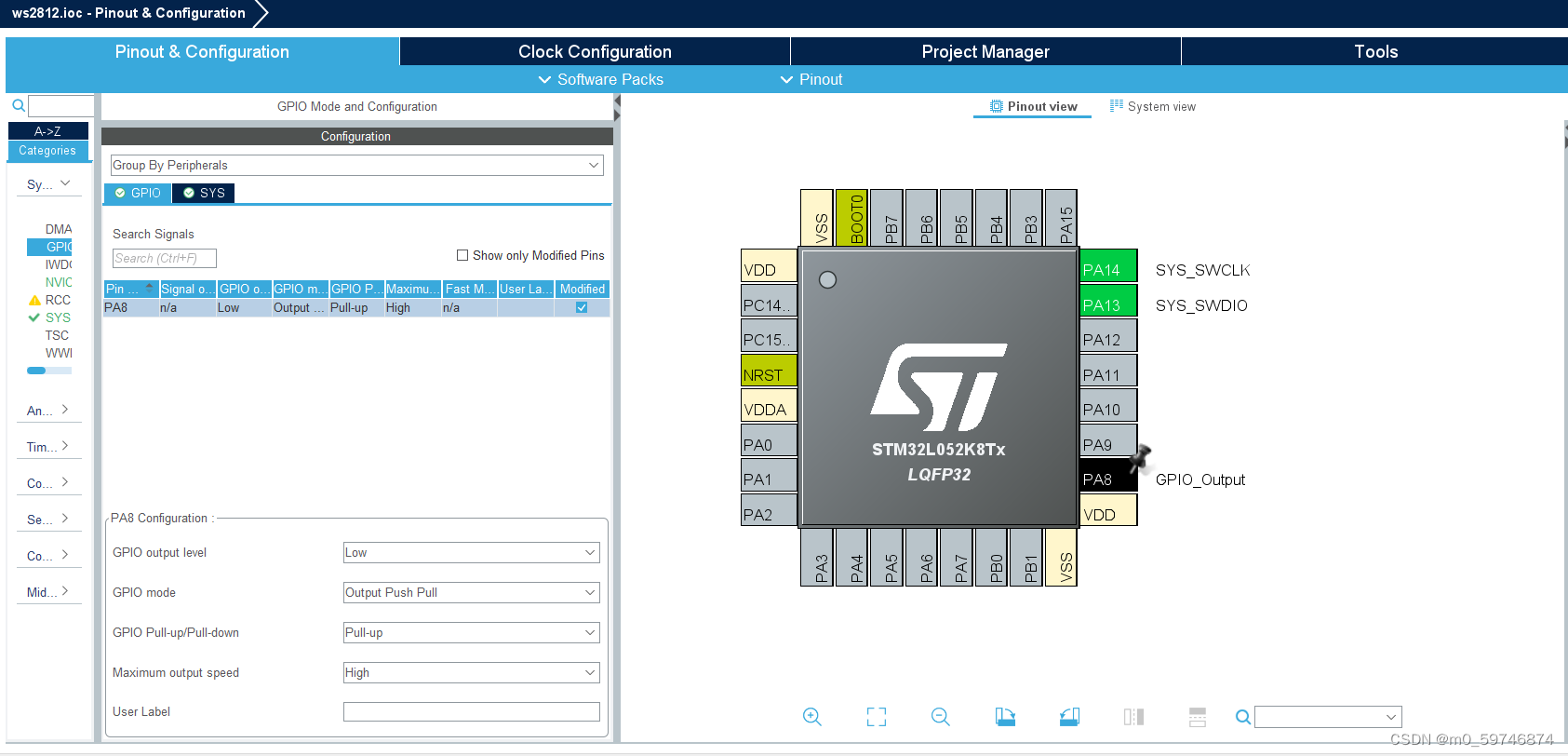The width and height of the screenshot is (1568, 756).
Task: Switch to Pinout view
Action: coord(1033,106)
